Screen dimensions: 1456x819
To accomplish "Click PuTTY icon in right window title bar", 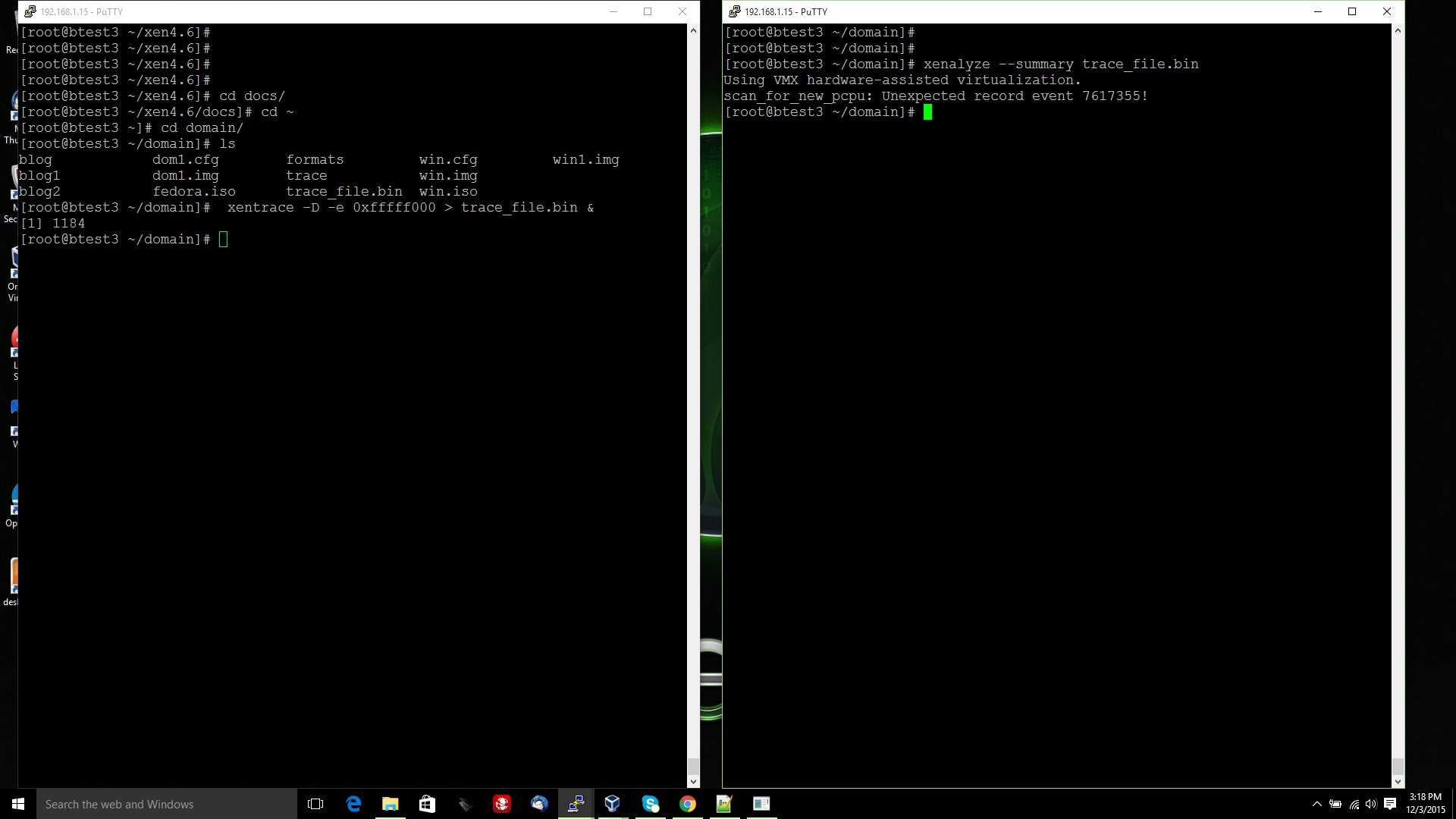I will pyautogui.click(x=734, y=11).
